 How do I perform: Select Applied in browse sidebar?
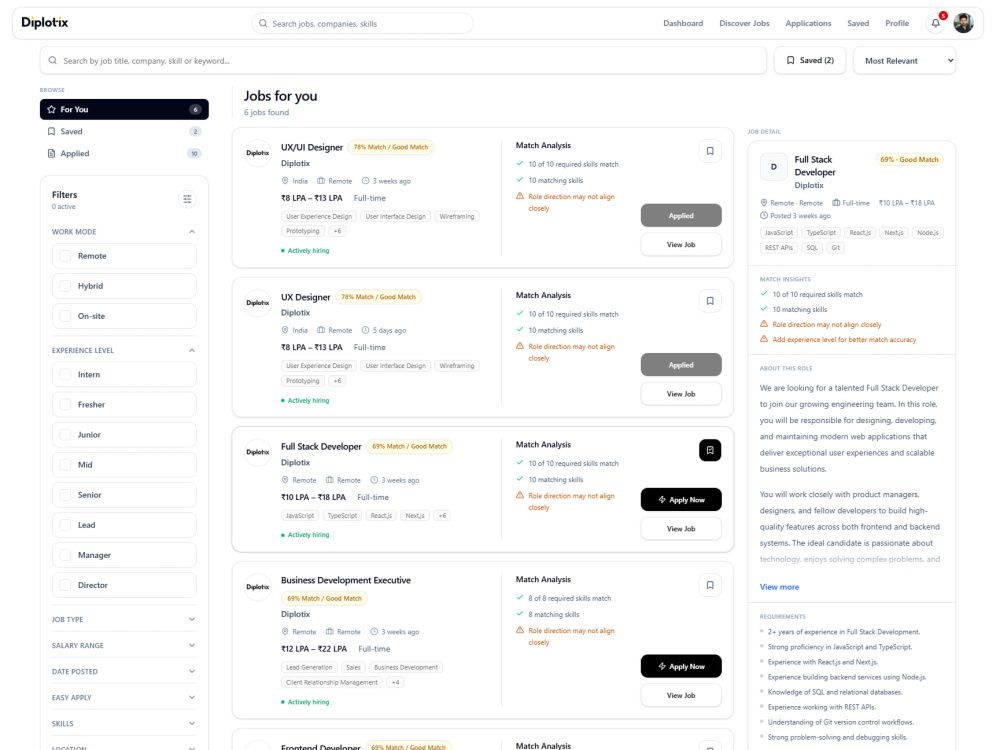coord(124,153)
